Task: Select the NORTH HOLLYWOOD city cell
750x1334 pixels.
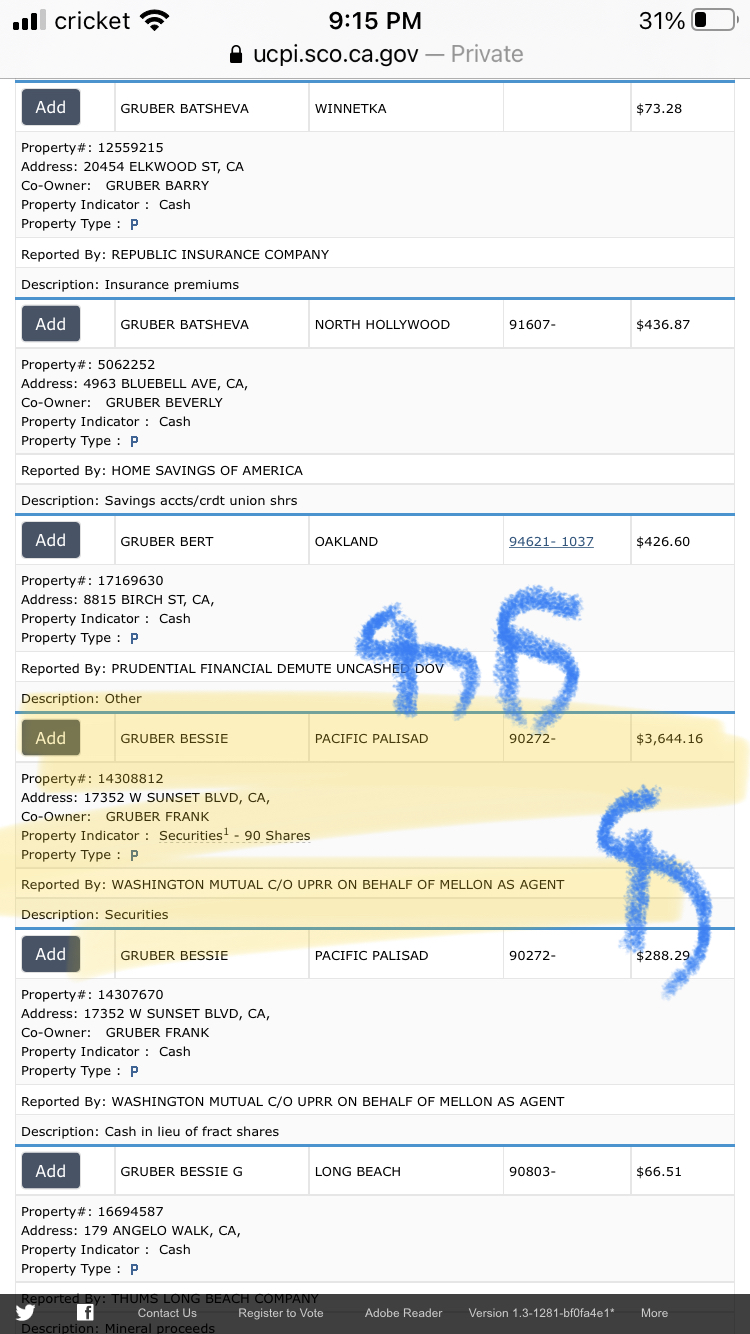Action: [x=406, y=324]
